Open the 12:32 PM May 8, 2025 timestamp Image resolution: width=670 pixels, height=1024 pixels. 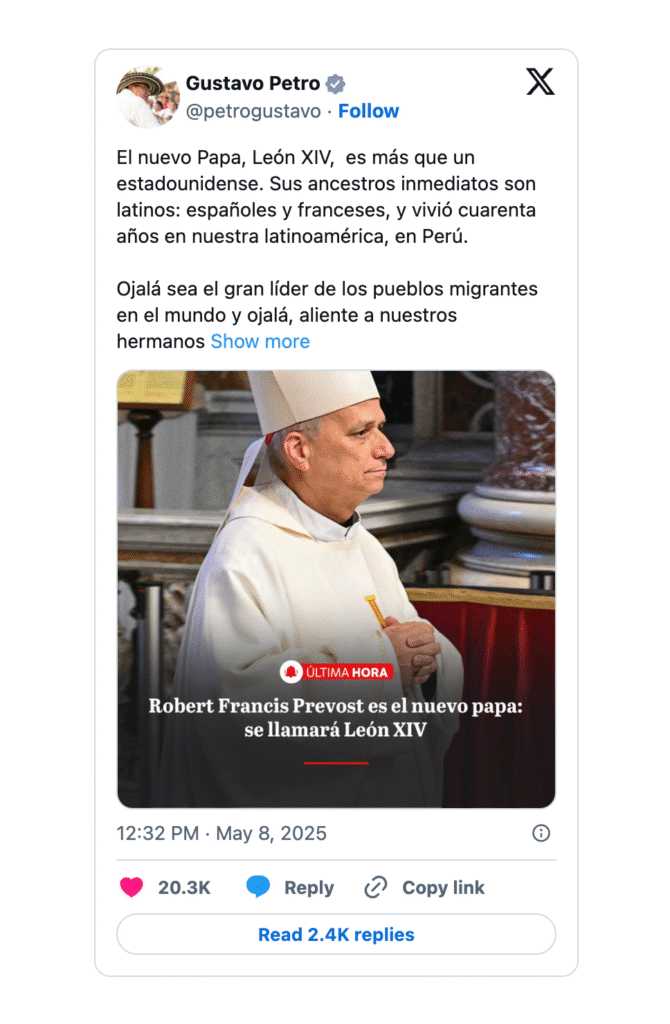point(221,833)
